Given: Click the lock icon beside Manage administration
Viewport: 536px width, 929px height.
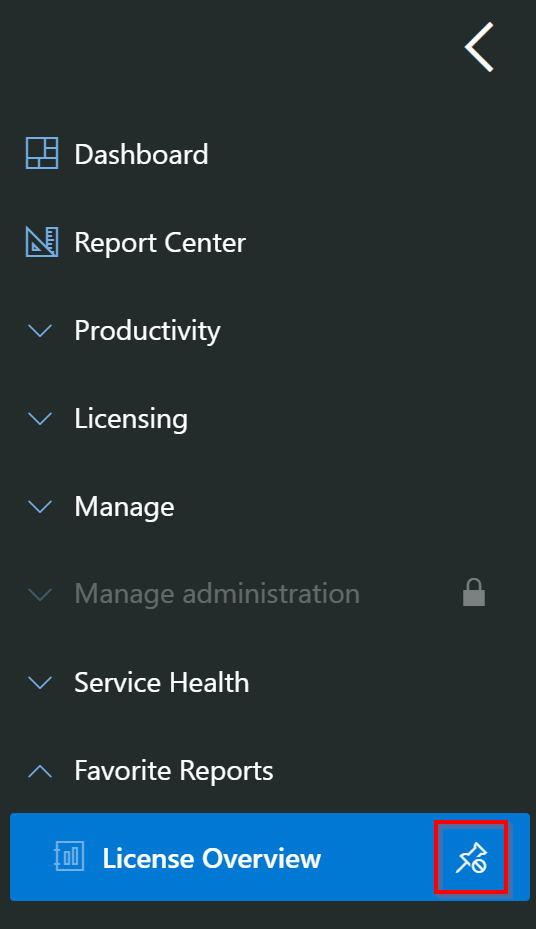Looking at the screenshot, I should click(474, 592).
